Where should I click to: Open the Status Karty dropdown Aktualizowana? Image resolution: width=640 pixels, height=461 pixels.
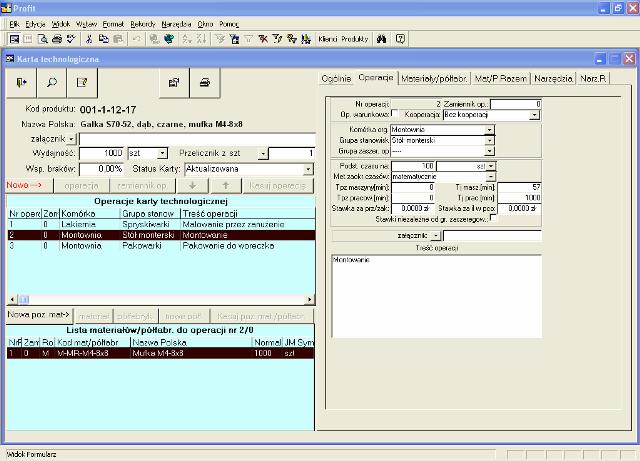(308, 169)
